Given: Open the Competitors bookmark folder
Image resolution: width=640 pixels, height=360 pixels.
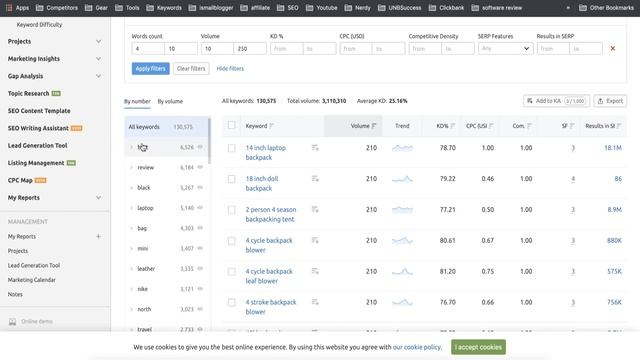Looking at the screenshot, I should (57, 7).
